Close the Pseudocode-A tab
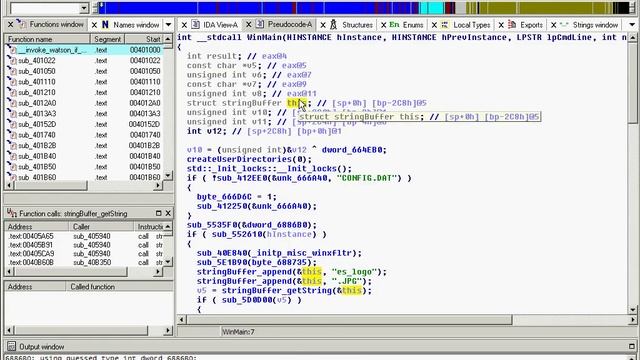The height and width of the screenshot is (360, 640). [x=248, y=25]
